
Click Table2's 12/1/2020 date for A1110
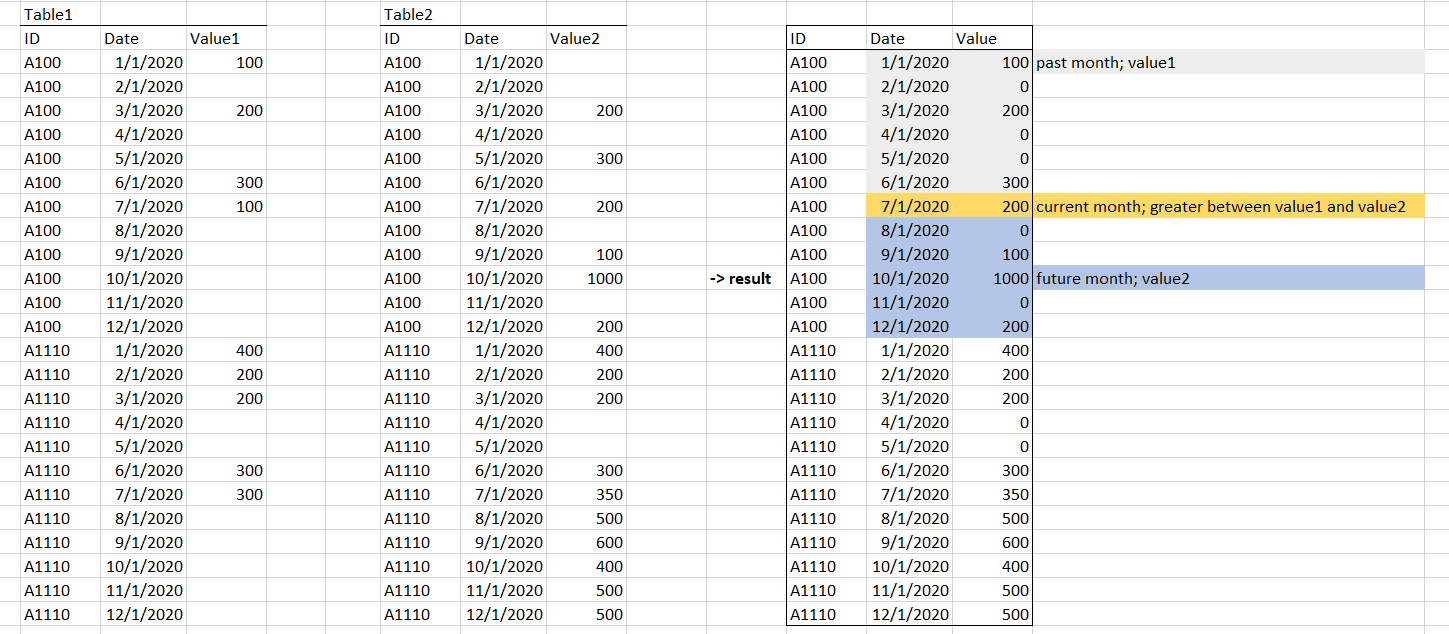coord(504,614)
